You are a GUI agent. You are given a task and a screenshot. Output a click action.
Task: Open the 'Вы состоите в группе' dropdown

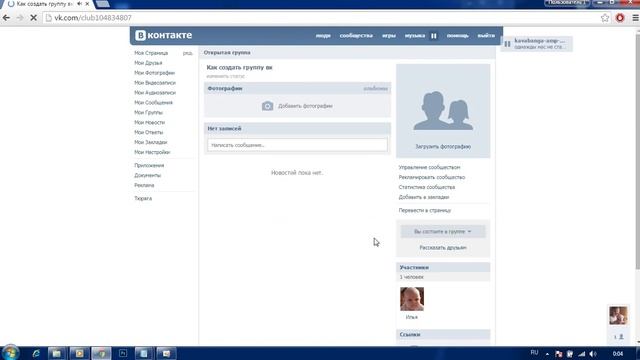click(443, 231)
